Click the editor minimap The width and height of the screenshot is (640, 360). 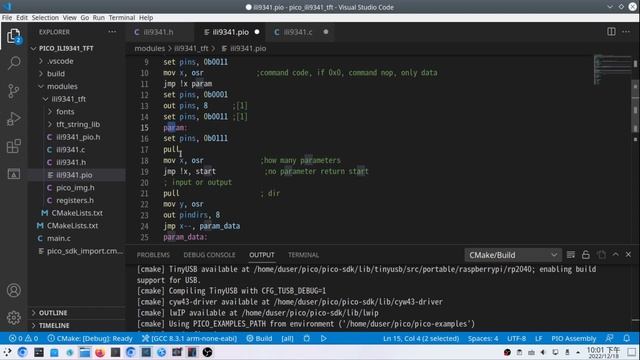click(x=612, y=69)
